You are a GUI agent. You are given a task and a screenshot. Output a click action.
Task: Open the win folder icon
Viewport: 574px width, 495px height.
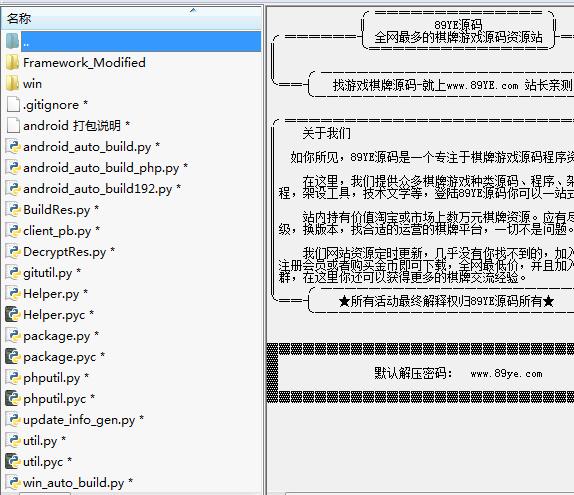click(x=13, y=84)
